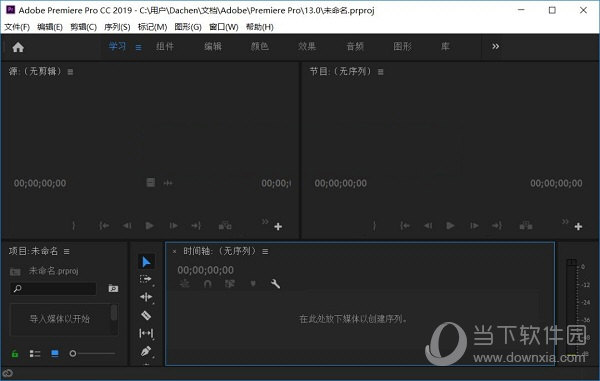Select the Track Select Forward tool
The width and height of the screenshot is (600, 381).
point(146,279)
